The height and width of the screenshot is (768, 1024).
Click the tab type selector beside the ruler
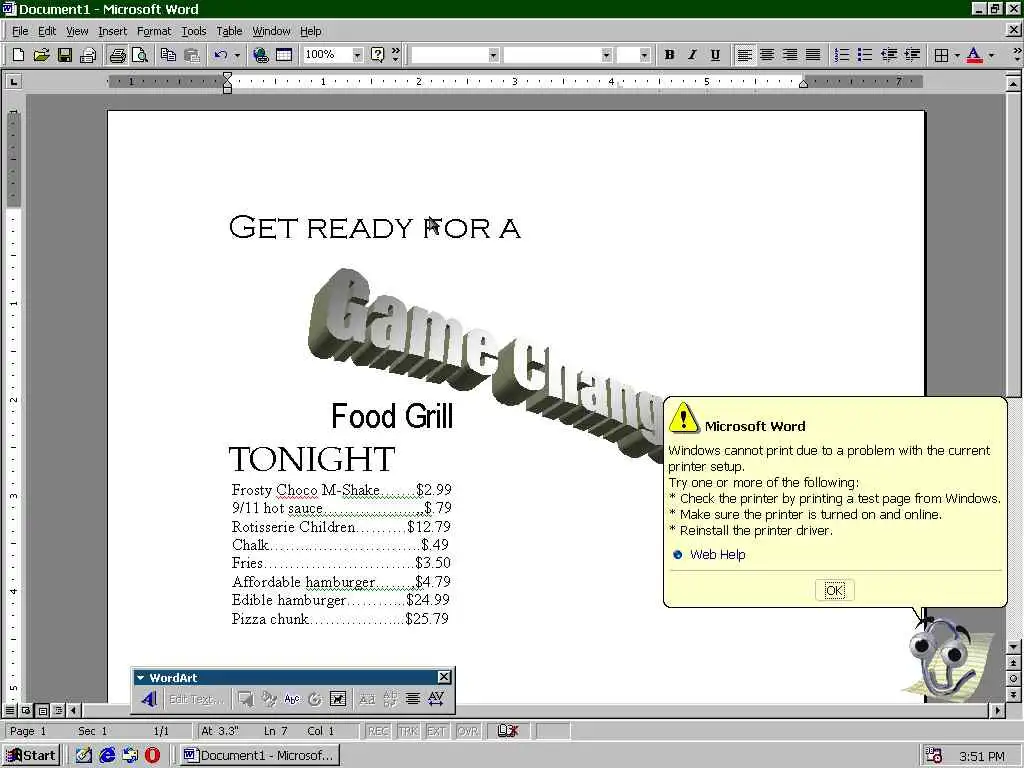pos(13,82)
